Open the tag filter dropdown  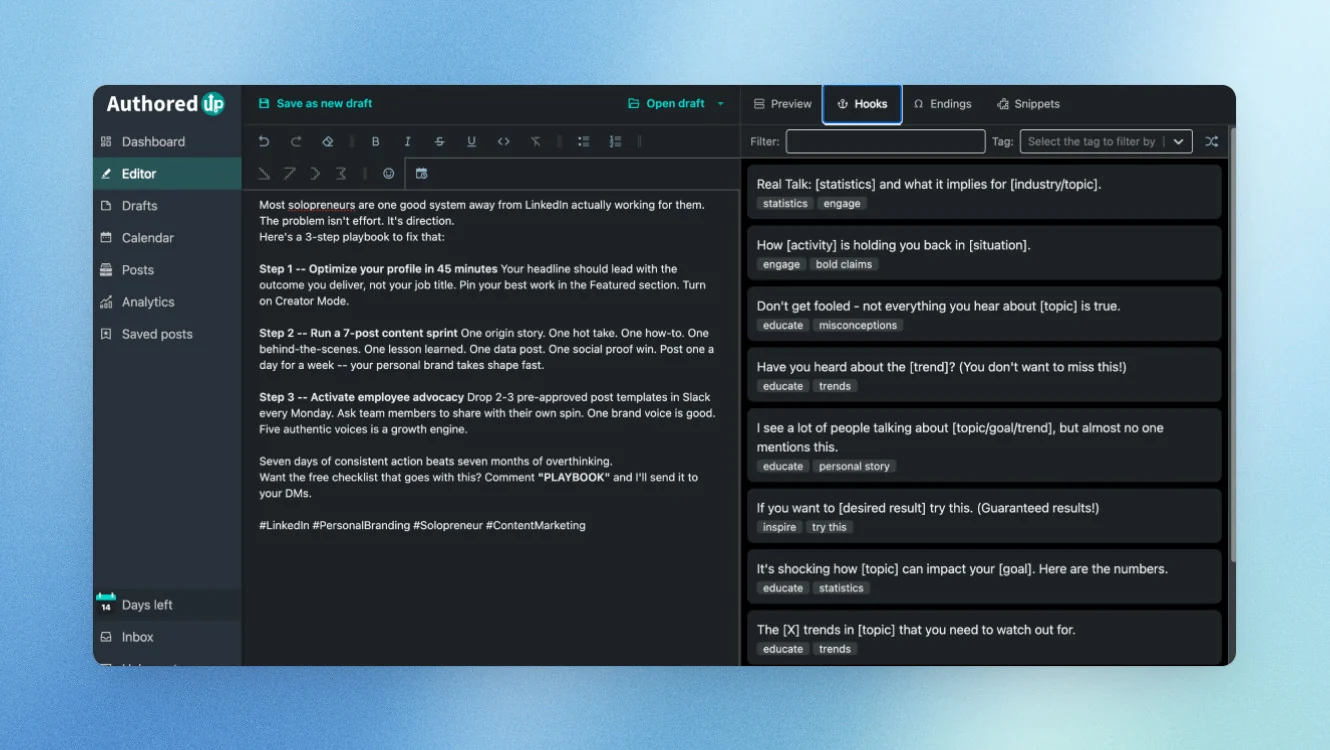tap(1106, 142)
